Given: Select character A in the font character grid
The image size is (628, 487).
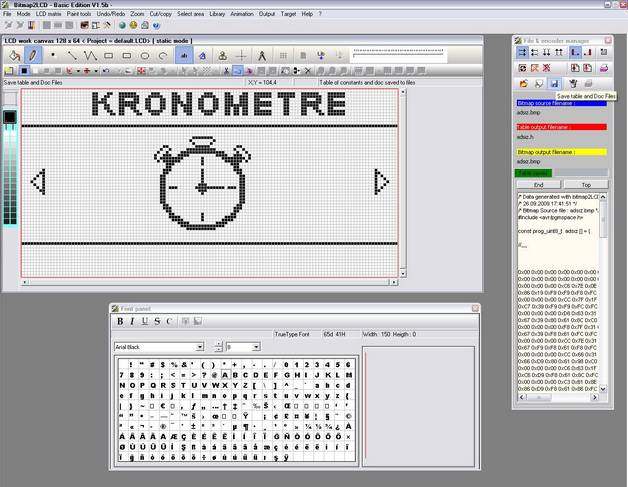Looking at the screenshot, I should pos(225,375).
